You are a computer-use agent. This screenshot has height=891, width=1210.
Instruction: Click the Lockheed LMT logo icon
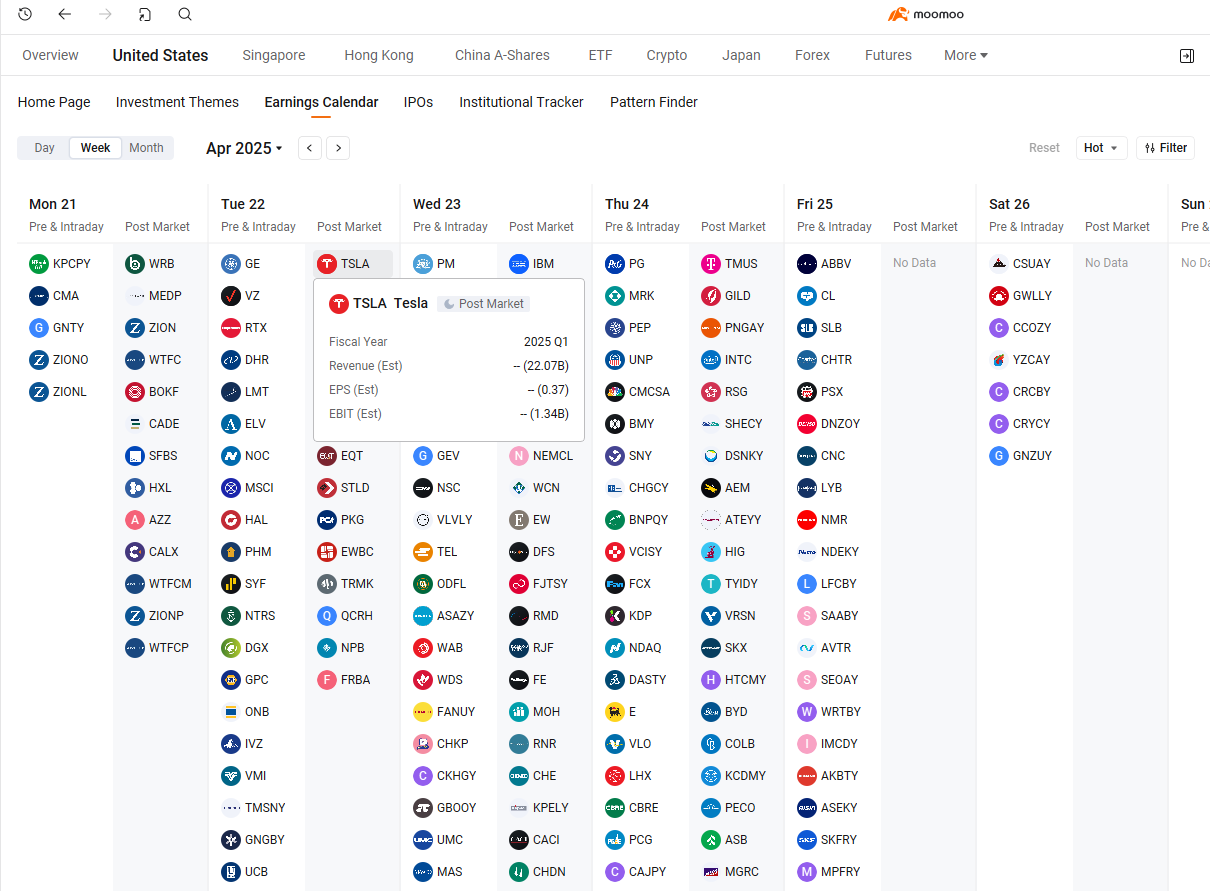[x=231, y=392]
